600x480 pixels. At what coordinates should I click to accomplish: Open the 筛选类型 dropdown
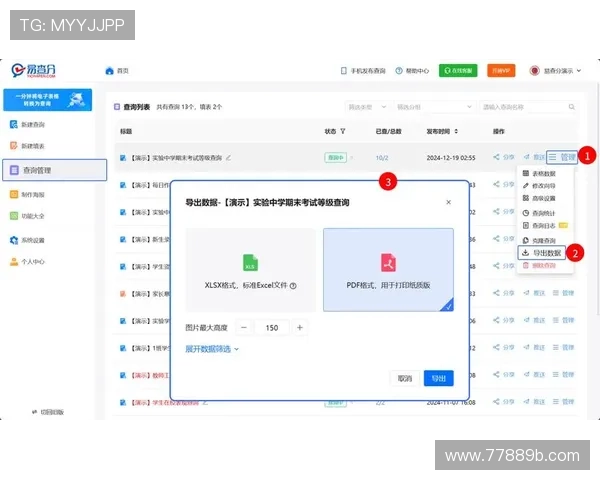[x=367, y=107]
